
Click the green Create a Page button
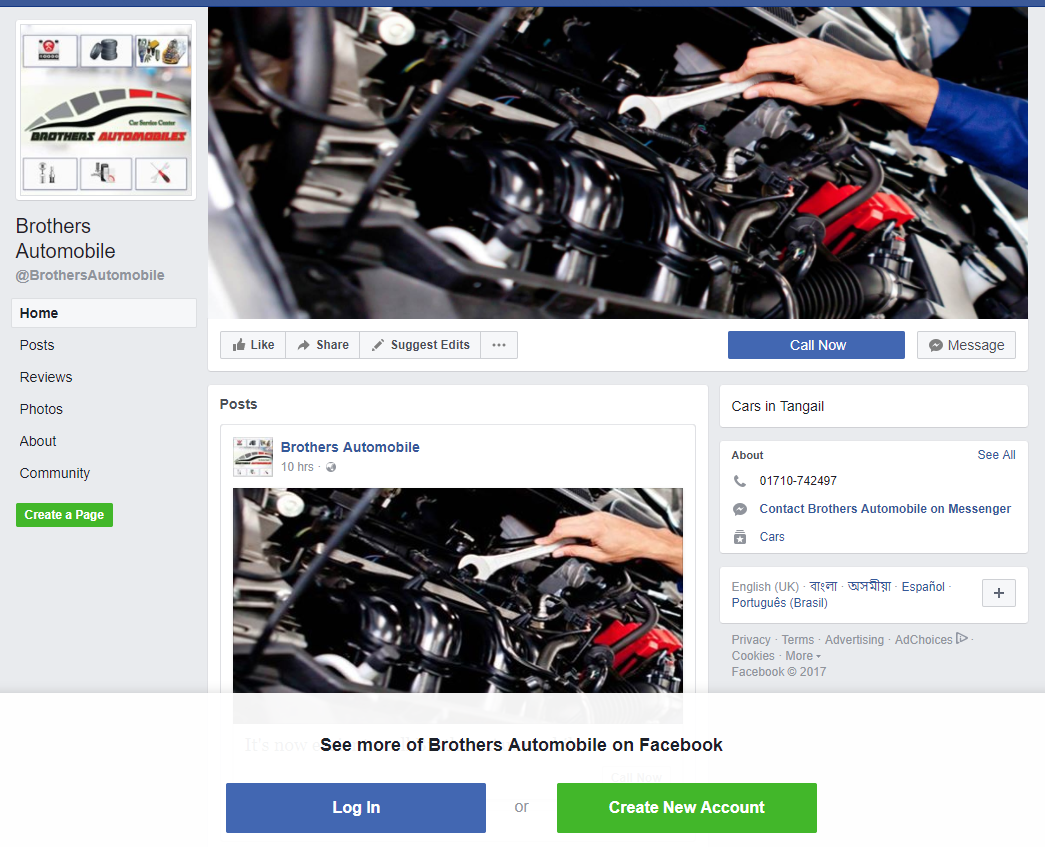(x=65, y=514)
